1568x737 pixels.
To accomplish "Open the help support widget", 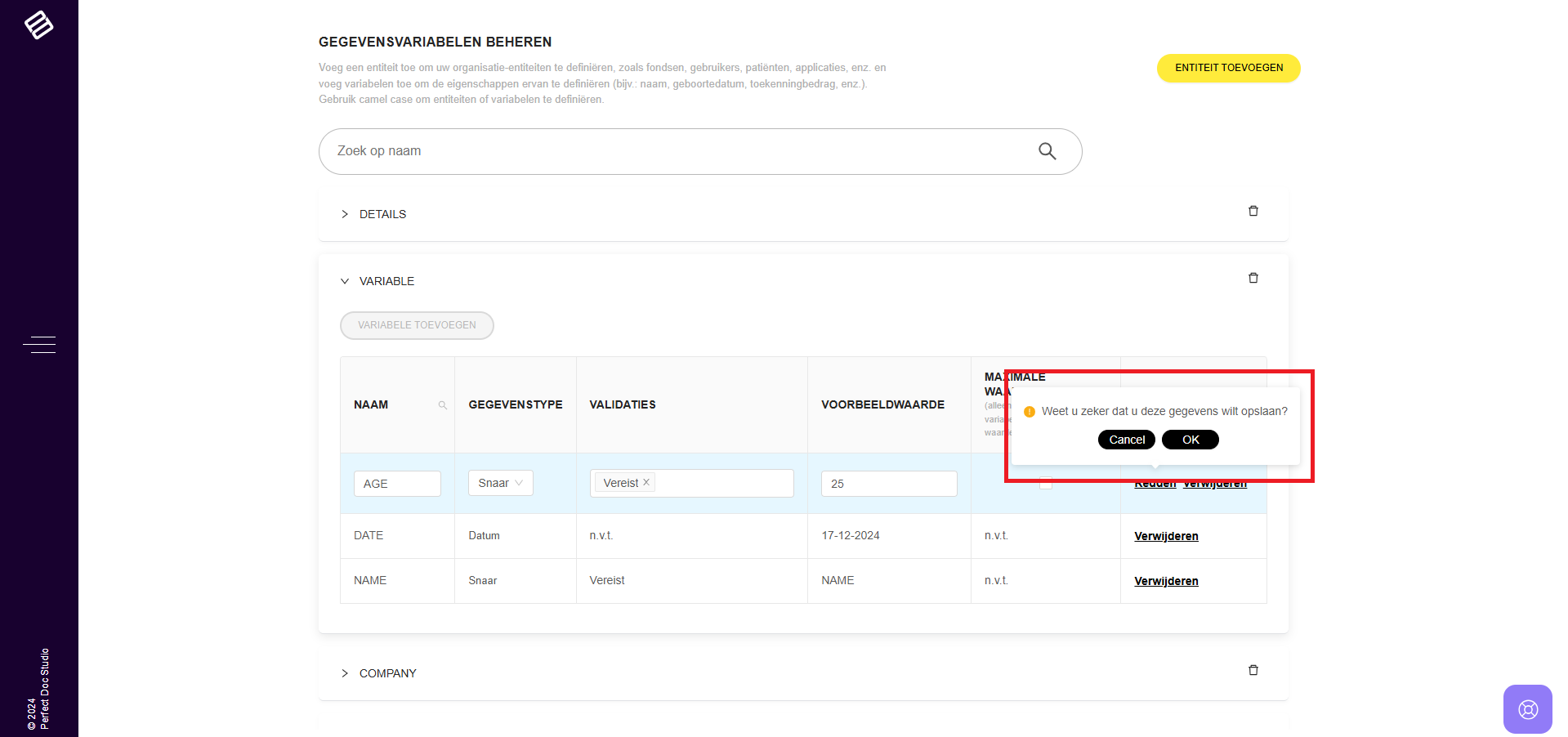I will point(1527,708).
